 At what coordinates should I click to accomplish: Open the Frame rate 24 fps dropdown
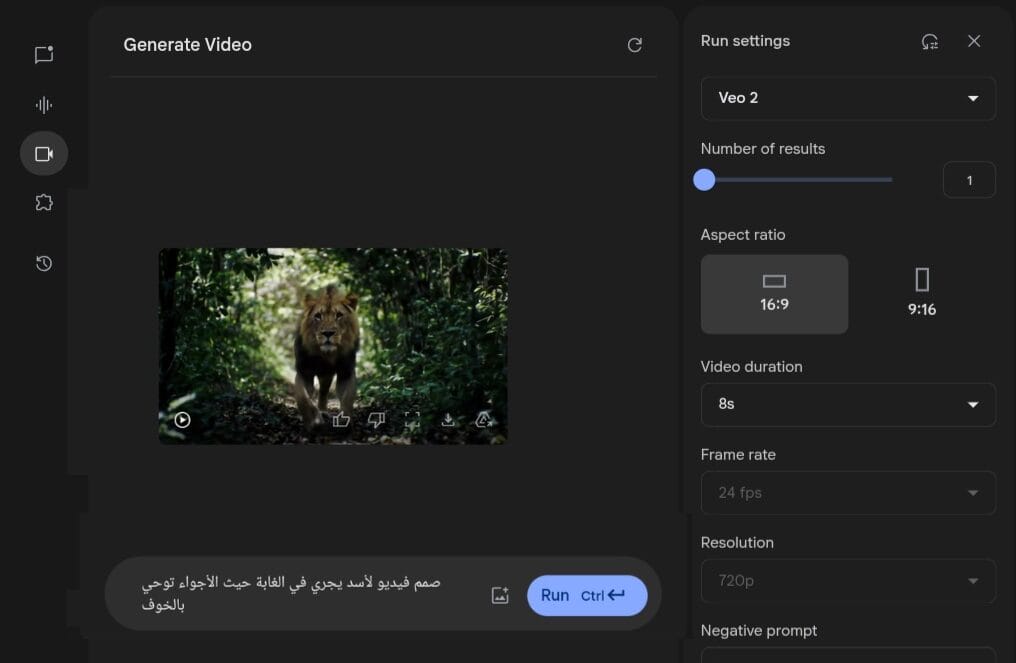(x=847, y=492)
